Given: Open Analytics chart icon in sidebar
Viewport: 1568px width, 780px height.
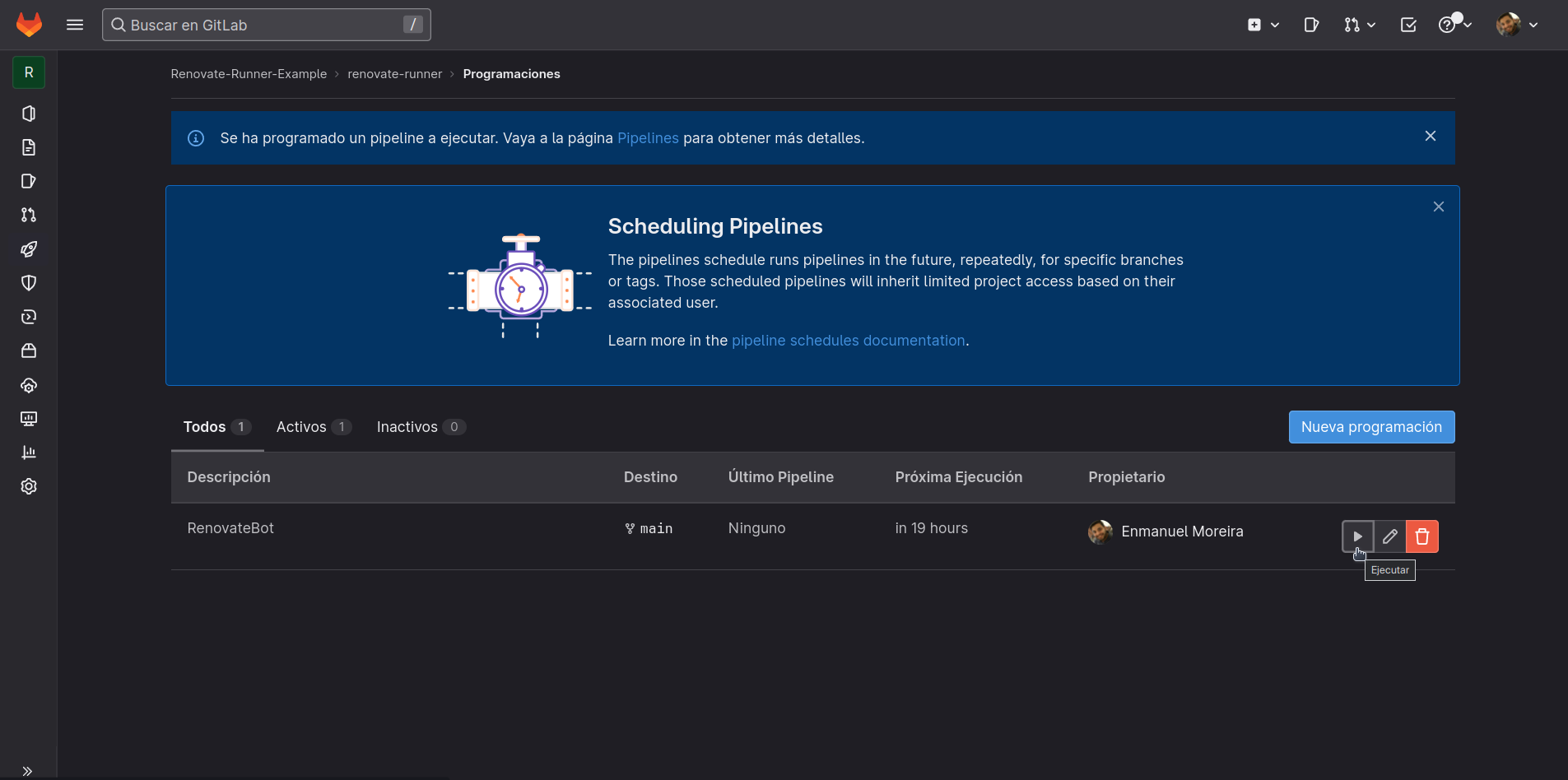Looking at the screenshot, I should 29,453.
